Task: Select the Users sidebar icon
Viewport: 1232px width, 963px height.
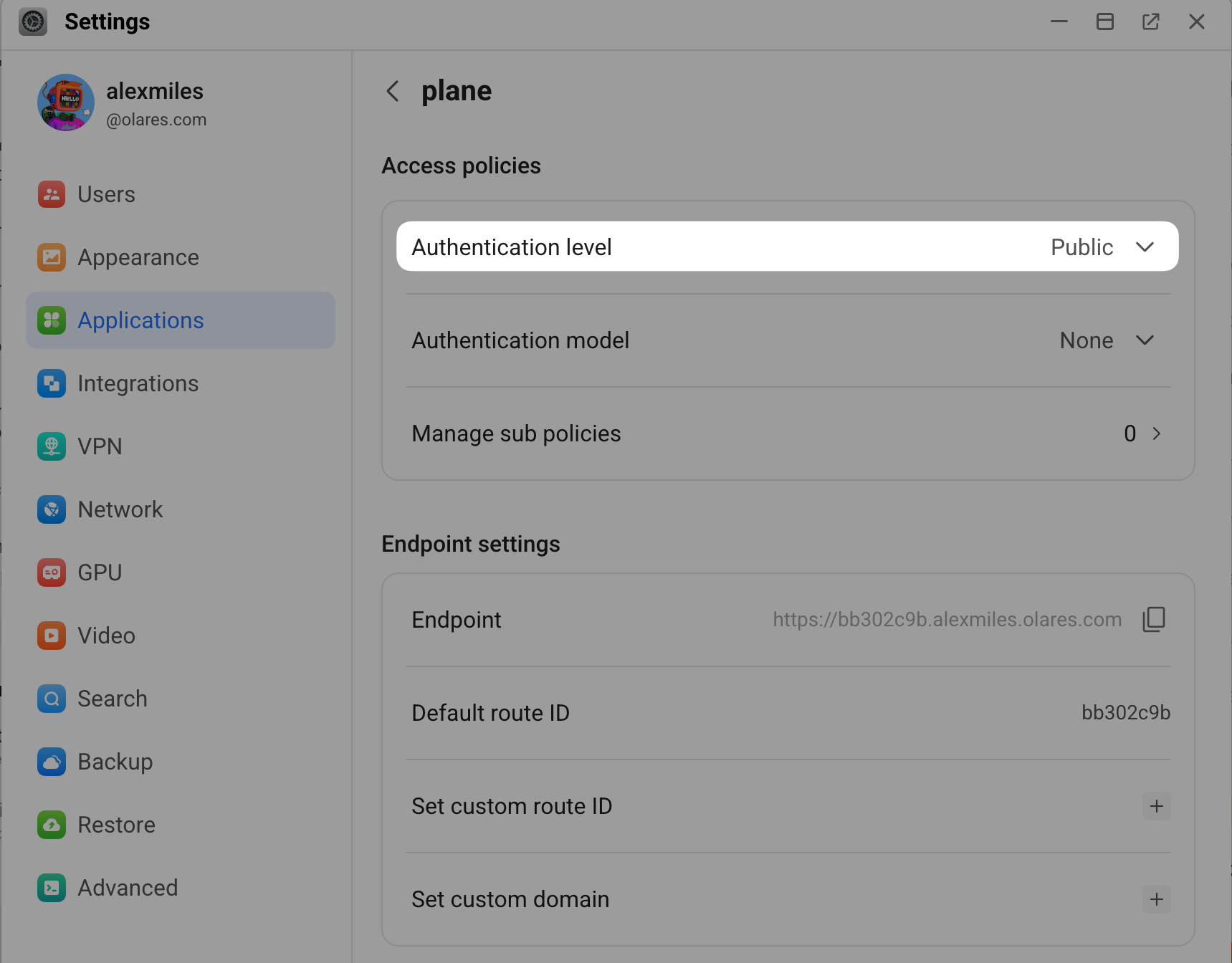Action: (x=51, y=194)
